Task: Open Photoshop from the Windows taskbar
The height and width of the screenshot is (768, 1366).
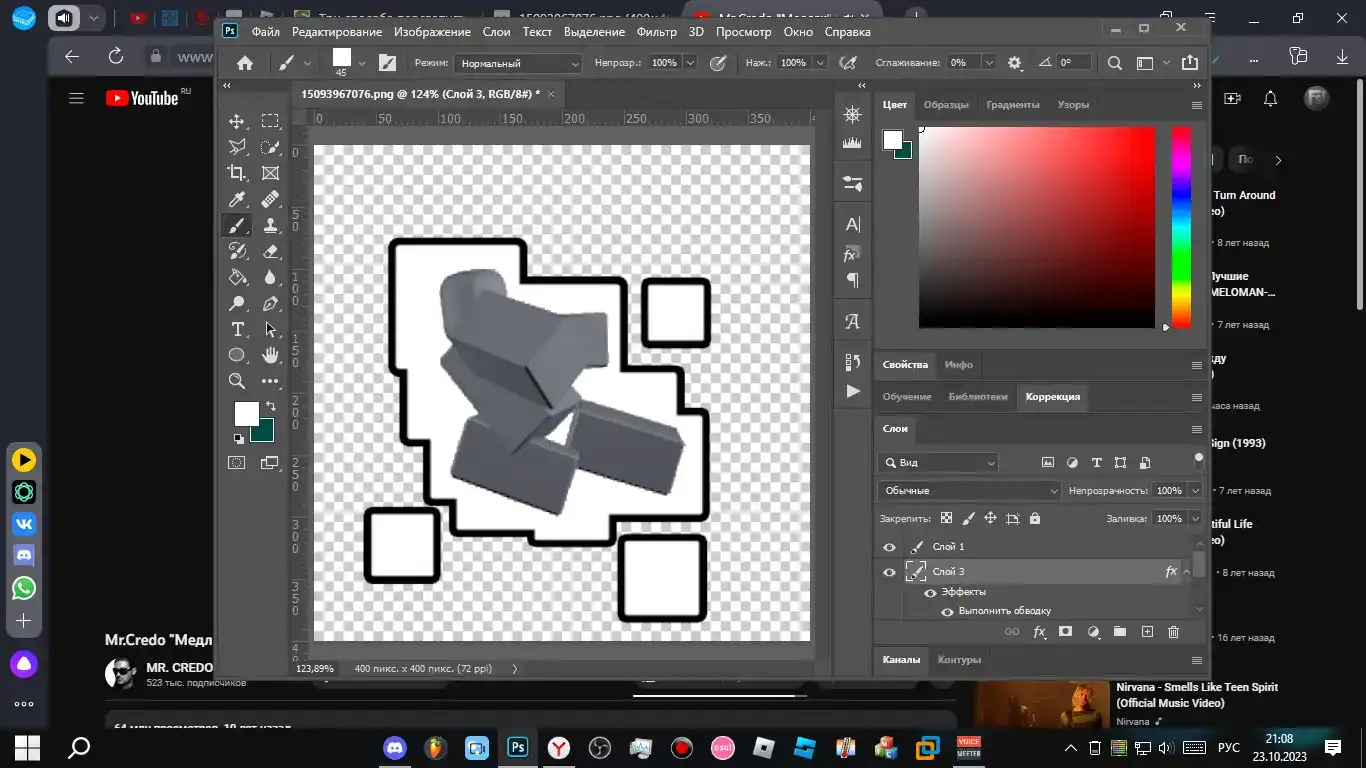Action: coord(517,747)
